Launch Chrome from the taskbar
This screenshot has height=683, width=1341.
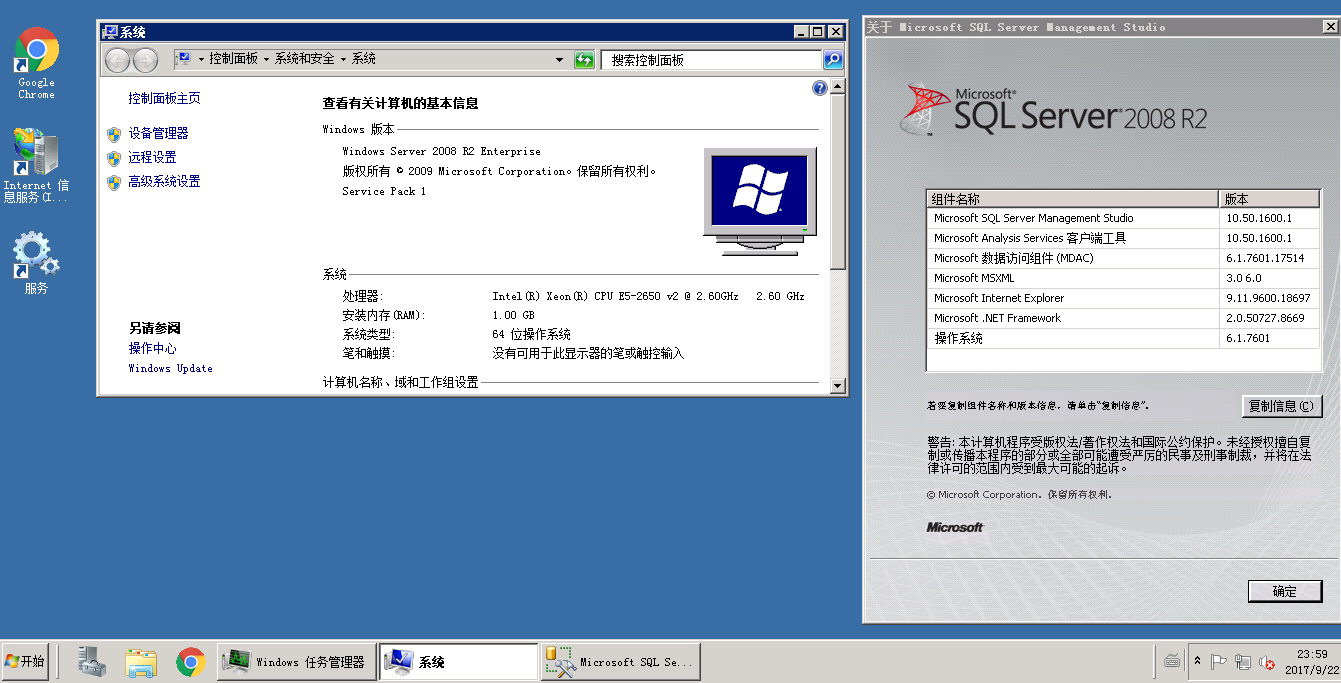[x=191, y=662]
